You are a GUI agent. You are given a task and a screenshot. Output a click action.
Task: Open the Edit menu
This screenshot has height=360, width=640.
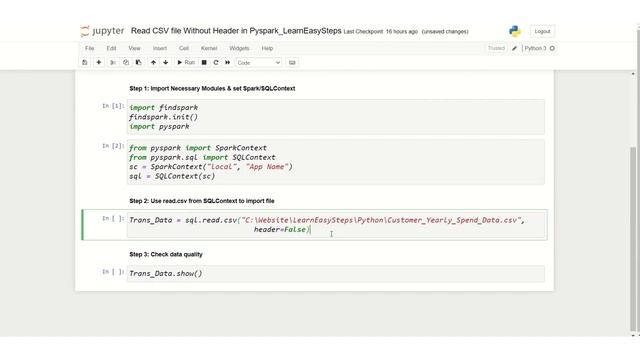[111, 48]
